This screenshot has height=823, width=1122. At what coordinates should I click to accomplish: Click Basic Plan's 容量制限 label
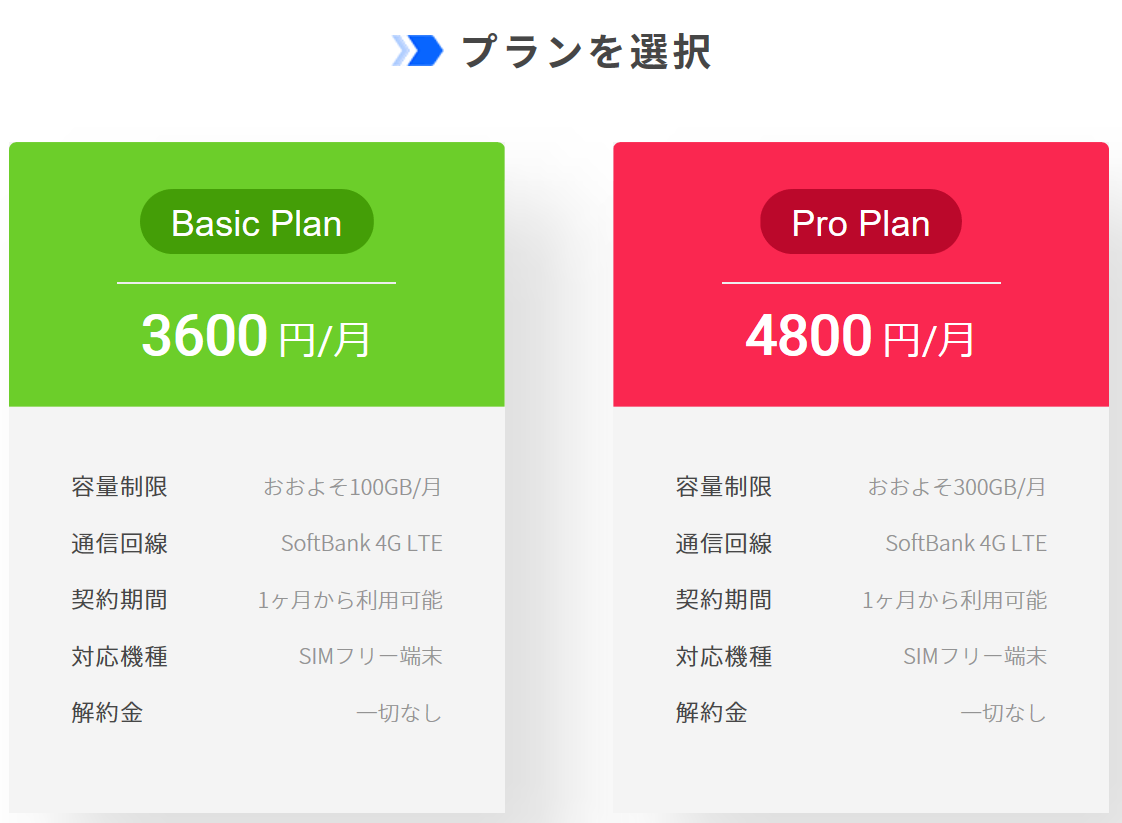pyautogui.click(x=120, y=487)
